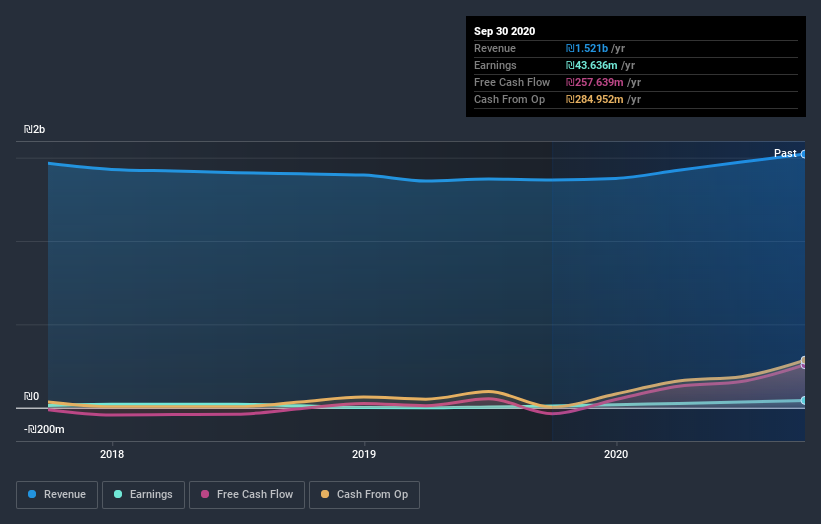This screenshot has width=821, height=524.
Task: Click the 2019 x-axis label
Action: click(364, 454)
